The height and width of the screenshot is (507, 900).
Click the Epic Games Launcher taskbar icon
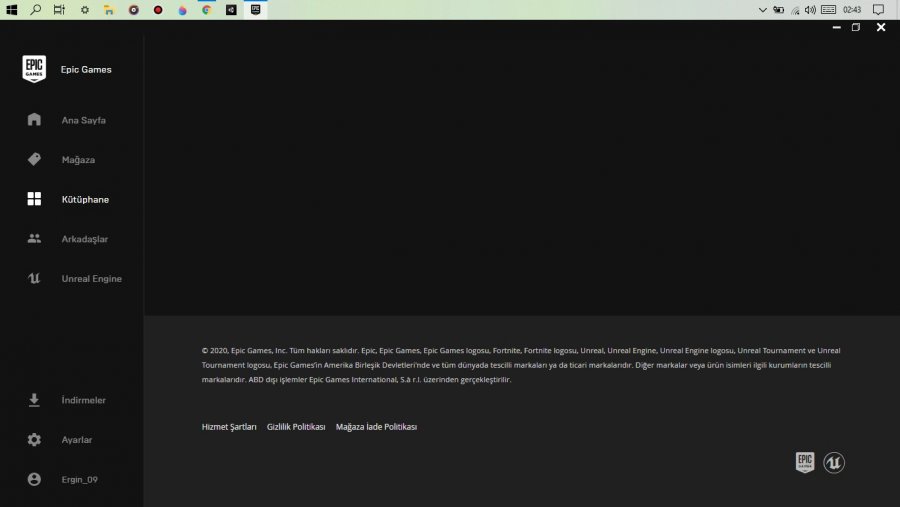pyautogui.click(x=255, y=10)
